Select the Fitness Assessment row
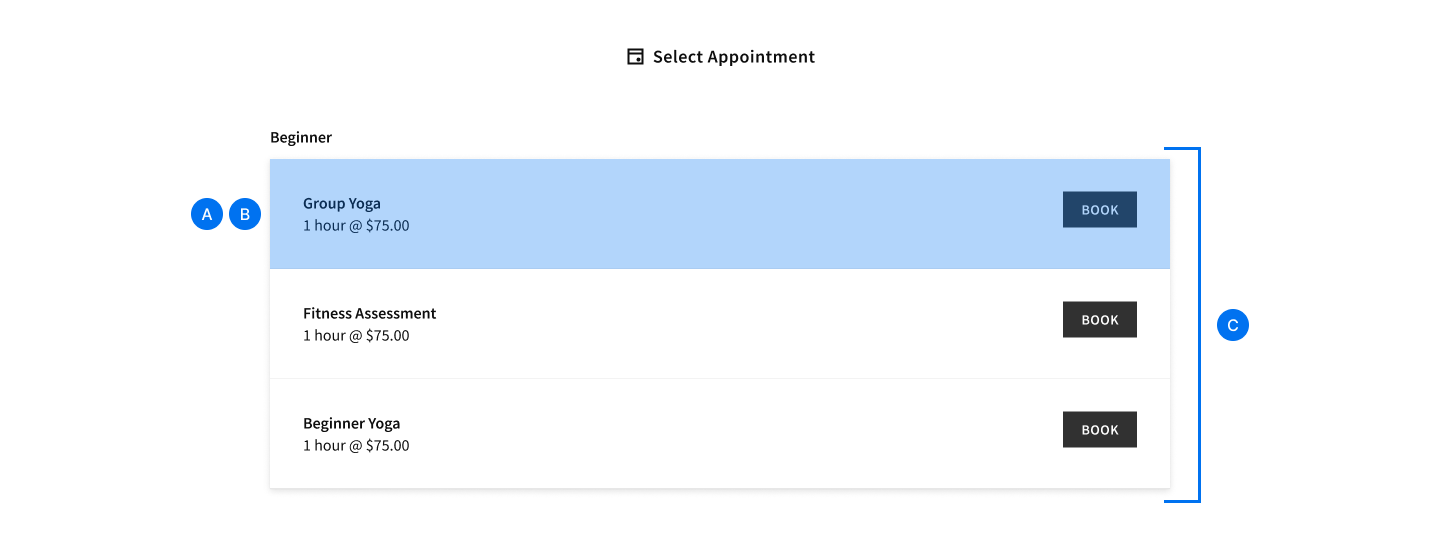The width and height of the screenshot is (1440, 550). (720, 324)
